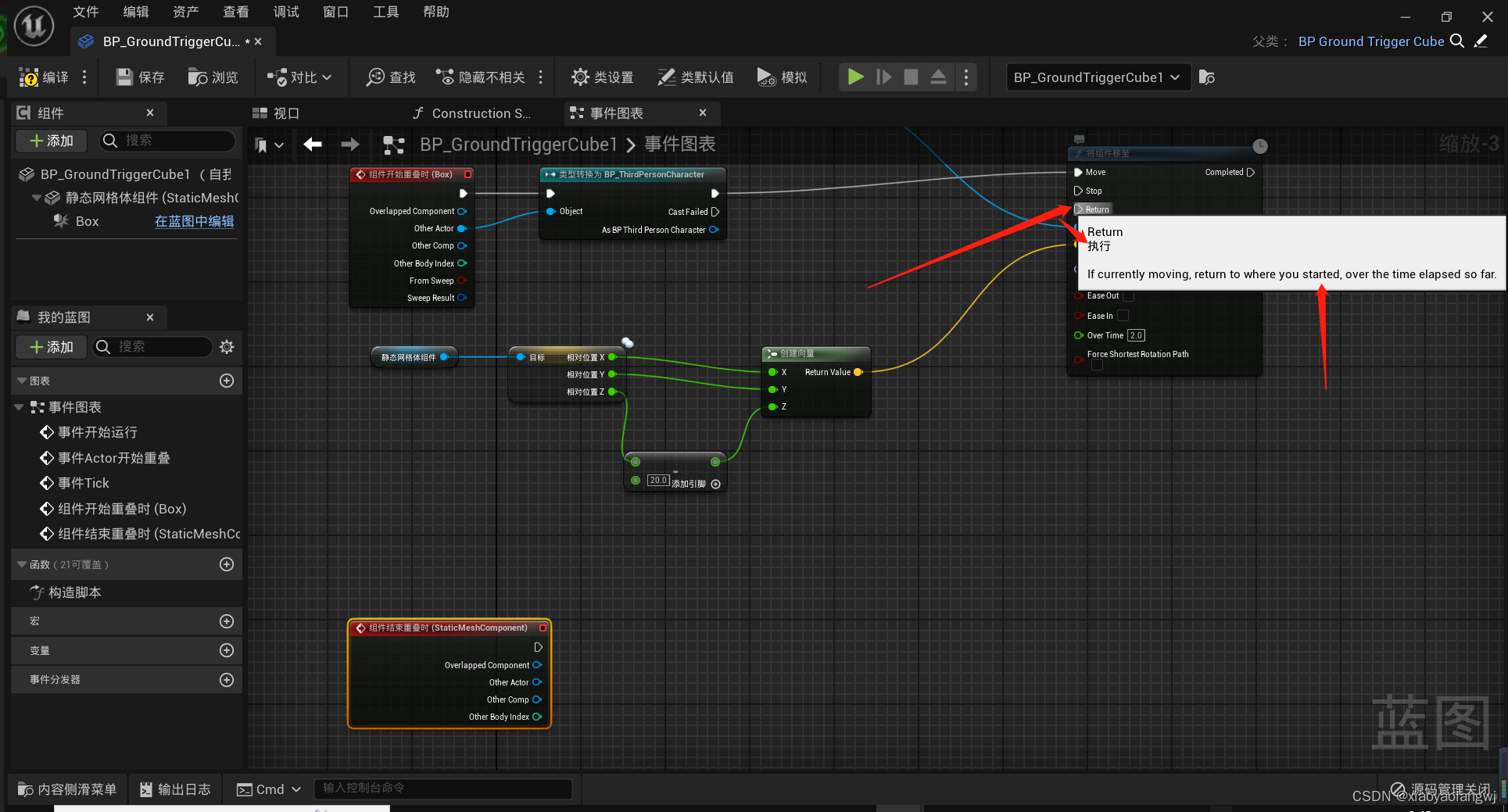Click the Components panel search field
Image resolution: width=1508 pixels, height=812 pixels.
167,141
